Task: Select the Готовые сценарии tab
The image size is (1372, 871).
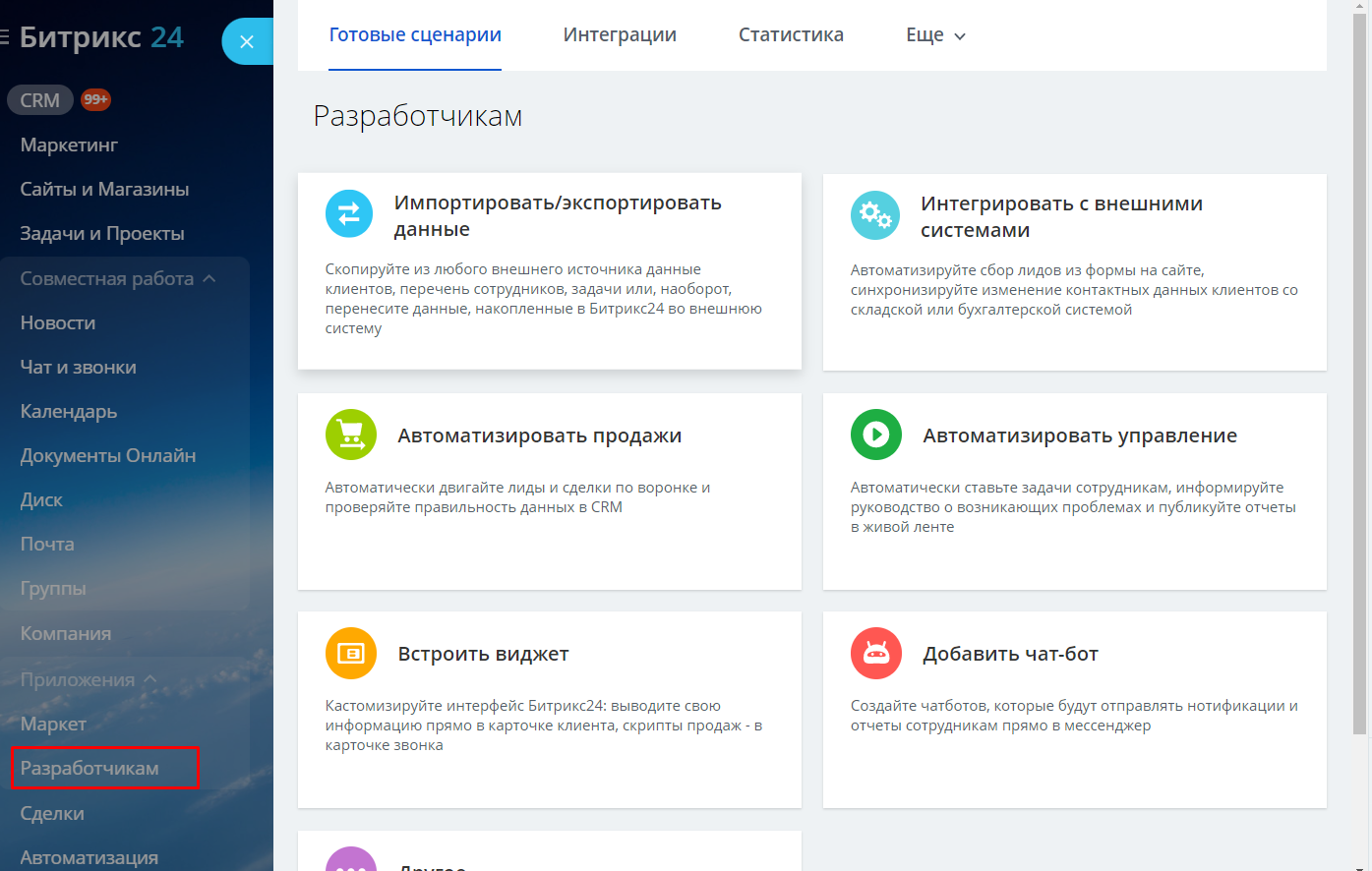Action: (x=415, y=35)
